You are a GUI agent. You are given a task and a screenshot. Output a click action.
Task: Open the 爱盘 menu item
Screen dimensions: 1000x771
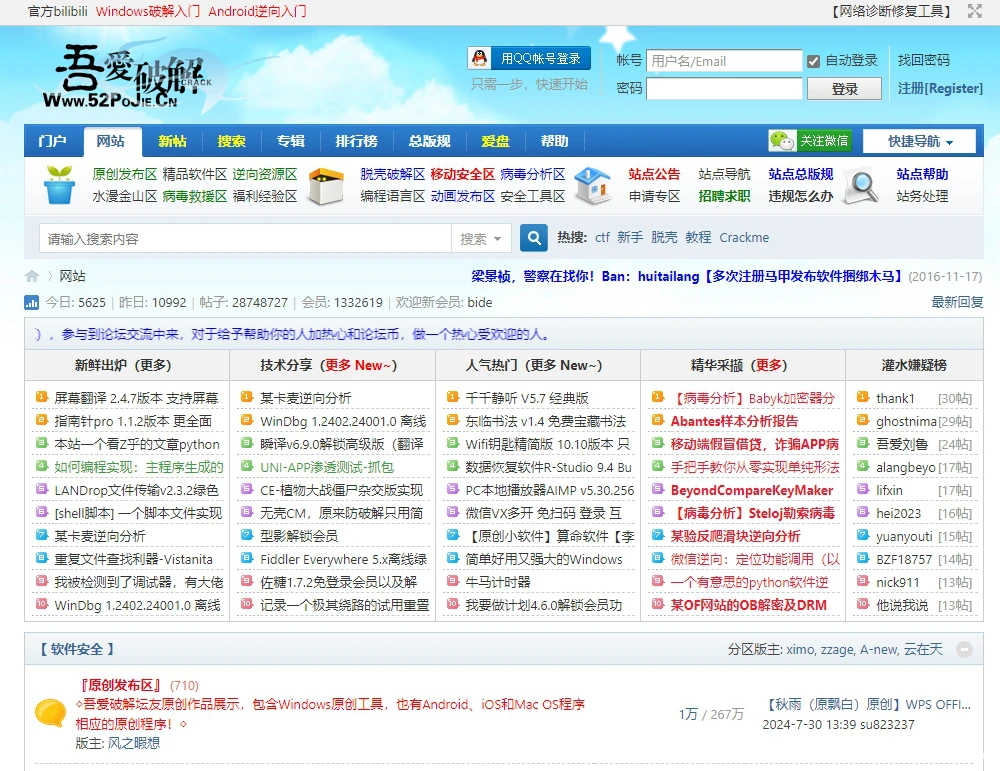tap(495, 139)
